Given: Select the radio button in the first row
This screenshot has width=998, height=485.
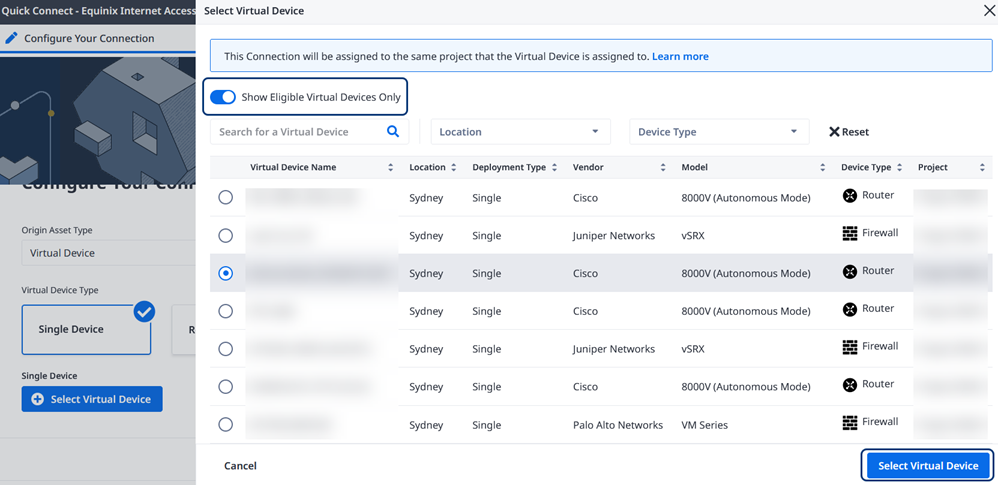Looking at the screenshot, I should pyautogui.click(x=225, y=197).
